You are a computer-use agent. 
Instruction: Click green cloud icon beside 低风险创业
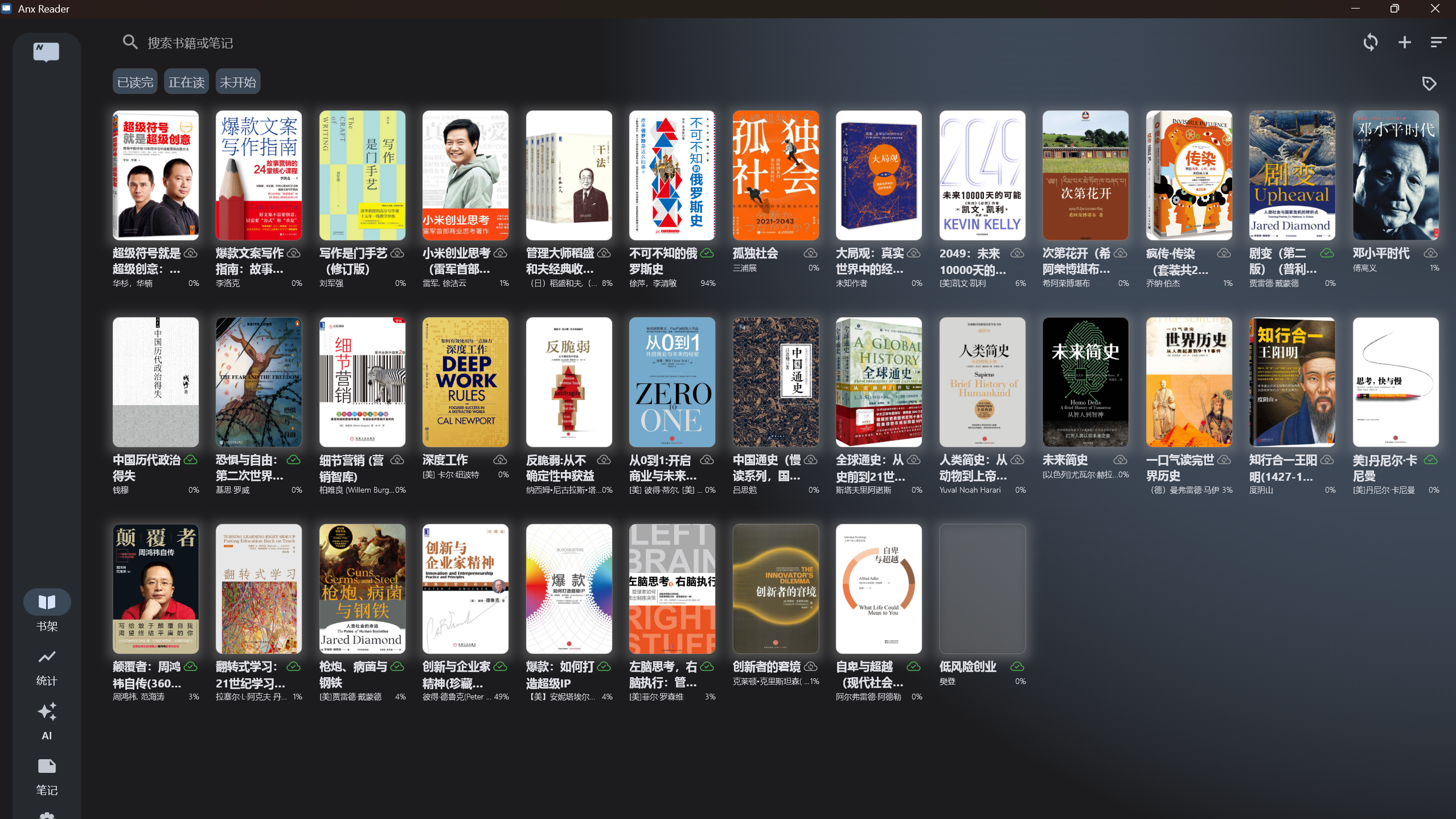pyautogui.click(x=1018, y=666)
